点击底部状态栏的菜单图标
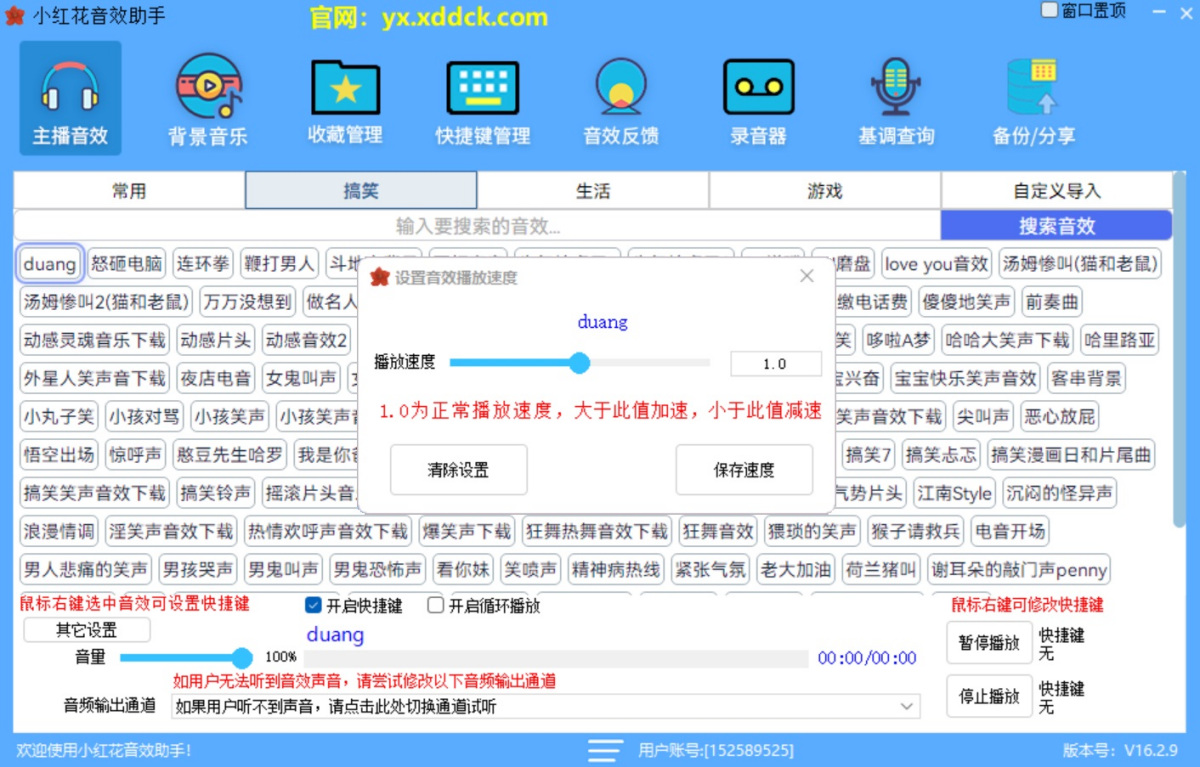1200x767 pixels. tap(604, 751)
